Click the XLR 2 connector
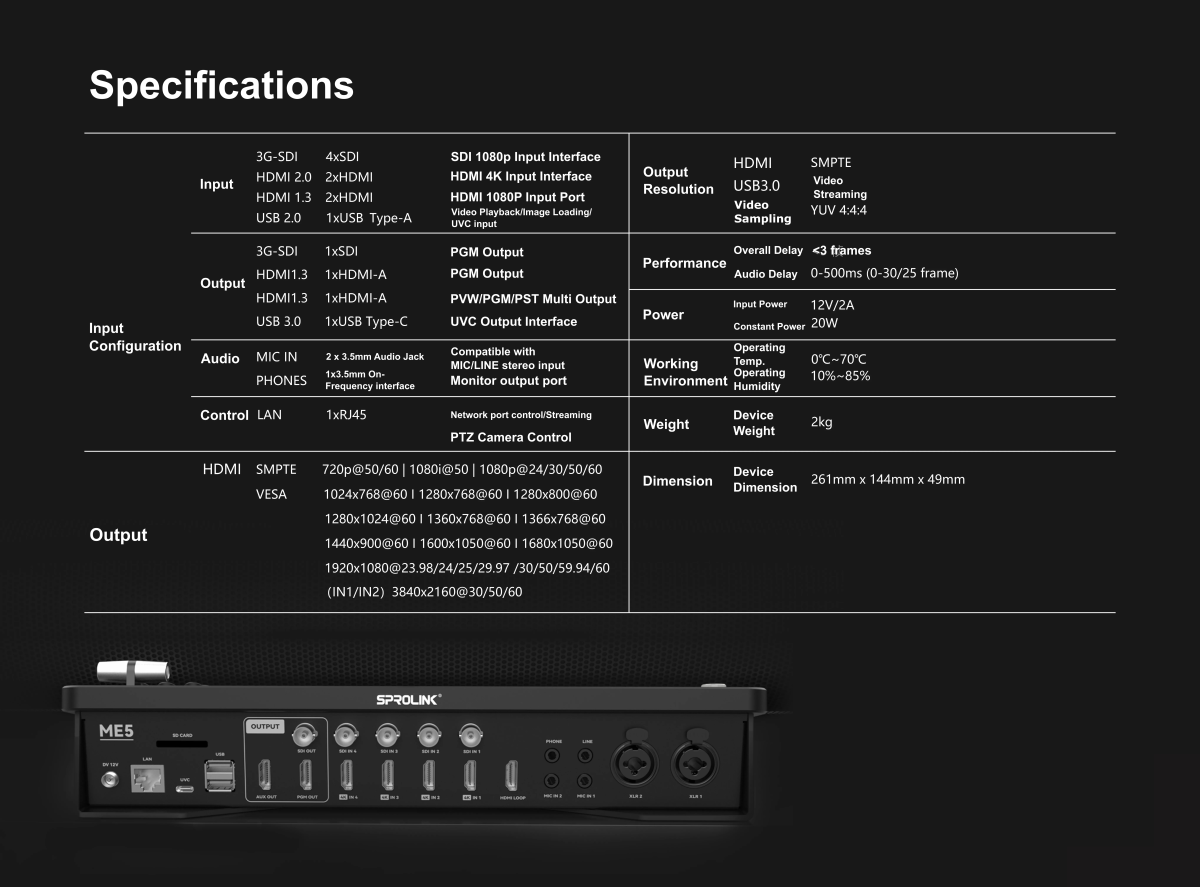The height and width of the screenshot is (887, 1200). 636,765
